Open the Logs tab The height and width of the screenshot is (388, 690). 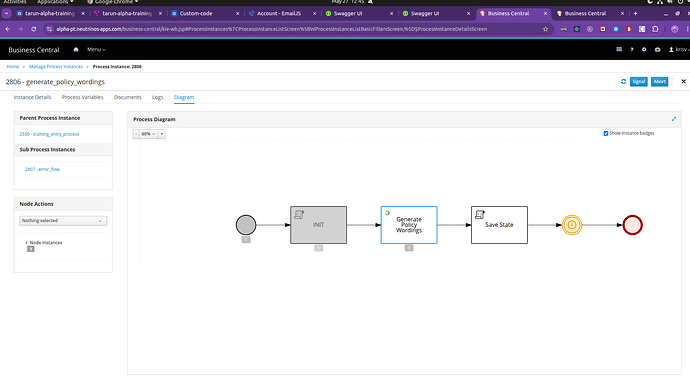coord(158,97)
